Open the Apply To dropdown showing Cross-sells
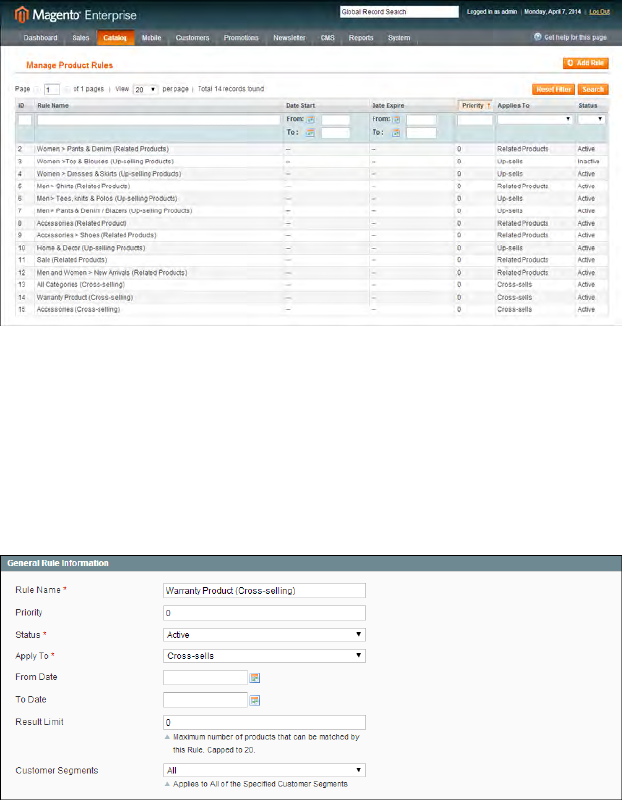 click(264, 656)
